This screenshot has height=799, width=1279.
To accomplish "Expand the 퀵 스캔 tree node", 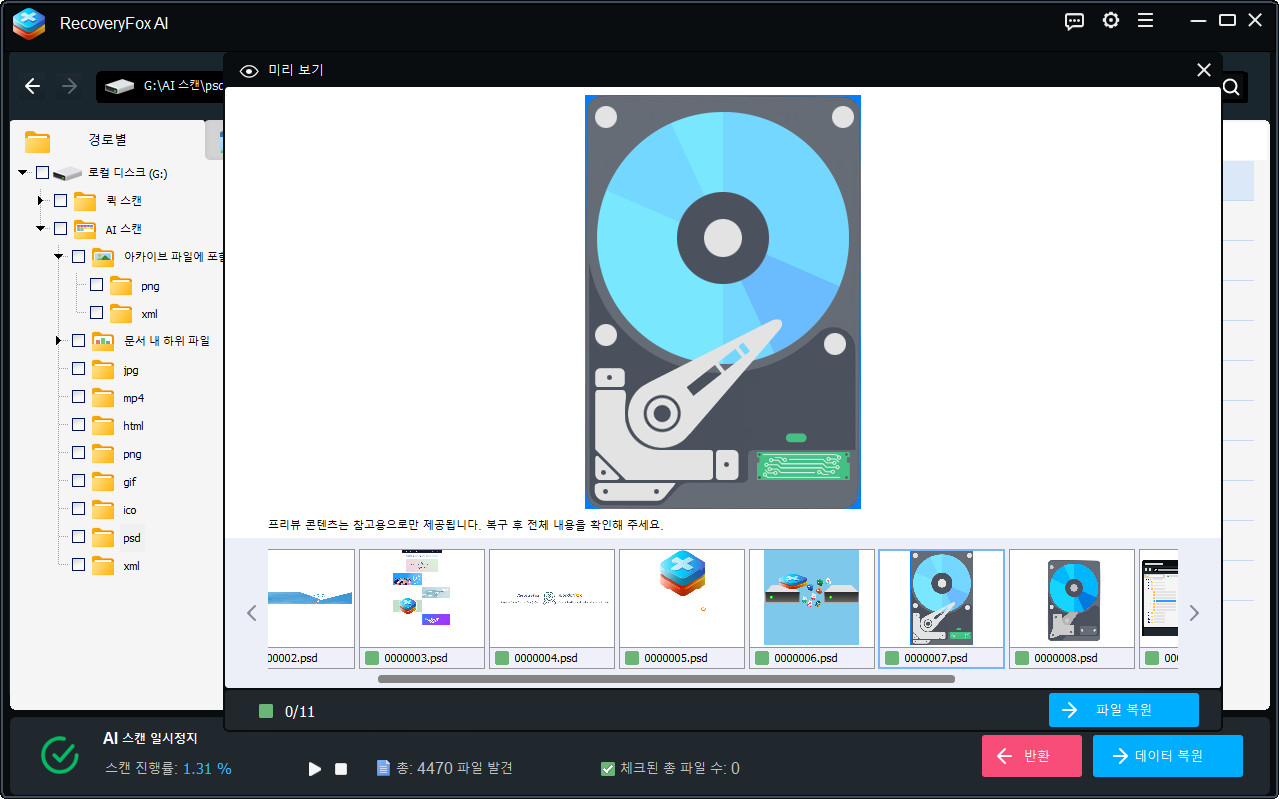I will (x=41, y=201).
